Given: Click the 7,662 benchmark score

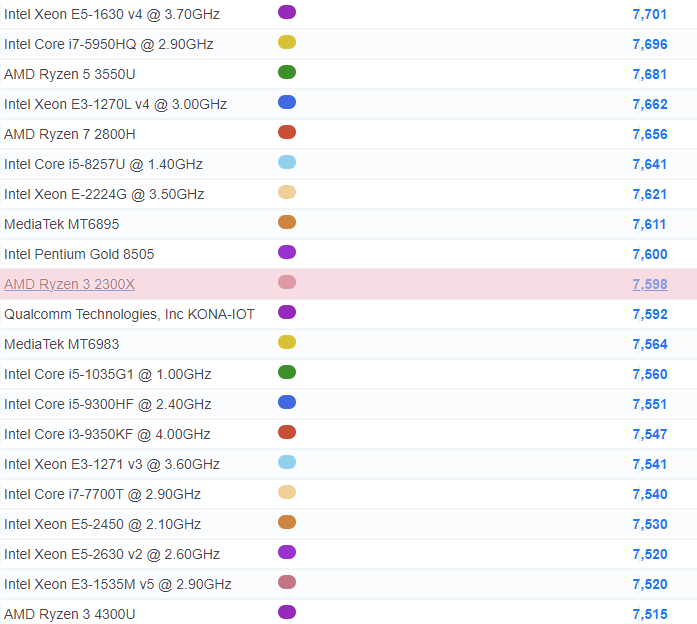Looking at the screenshot, I should pos(650,104).
